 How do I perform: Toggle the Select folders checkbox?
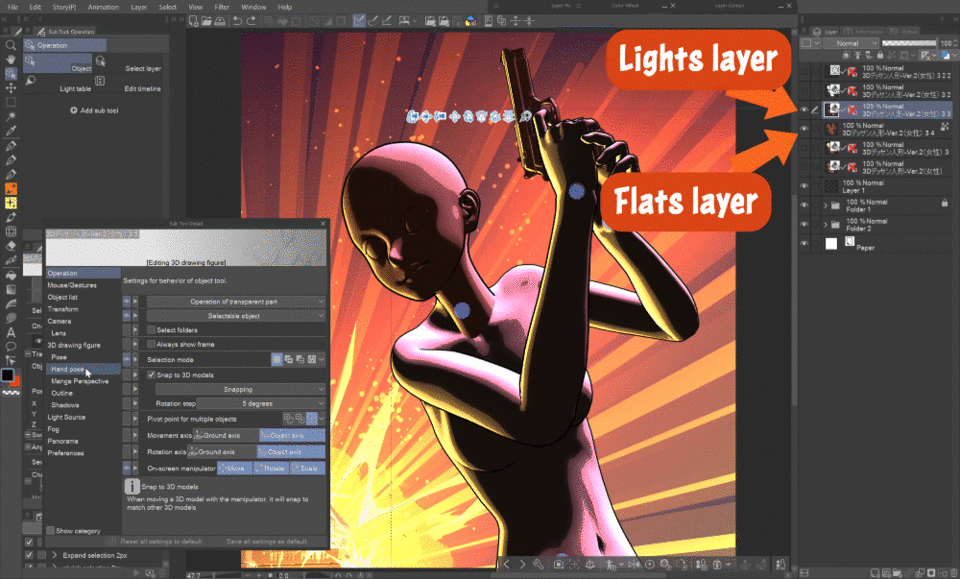(x=151, y=330)
